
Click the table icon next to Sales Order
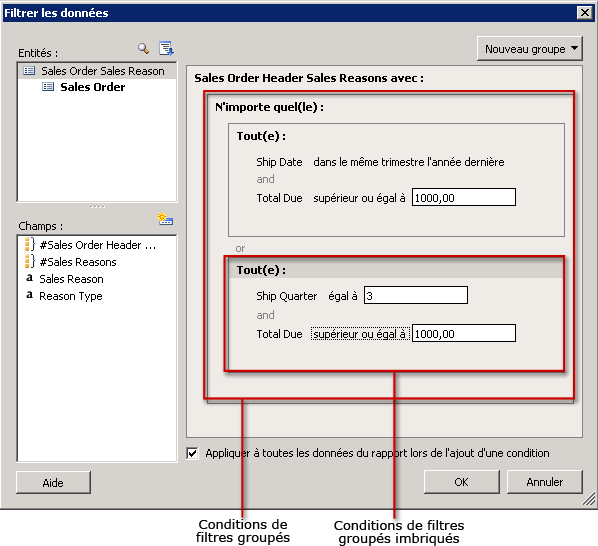[x=48, y=87]
